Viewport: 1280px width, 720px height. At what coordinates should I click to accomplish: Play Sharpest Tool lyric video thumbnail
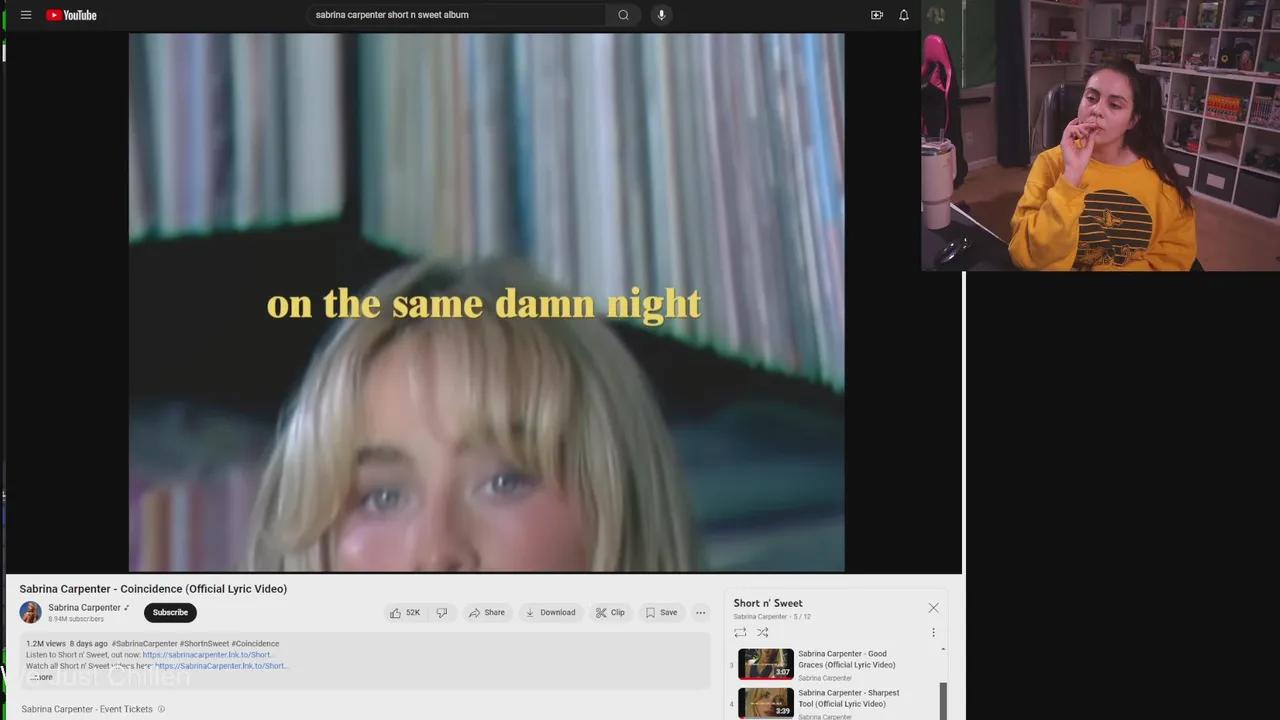coord(766,703)
